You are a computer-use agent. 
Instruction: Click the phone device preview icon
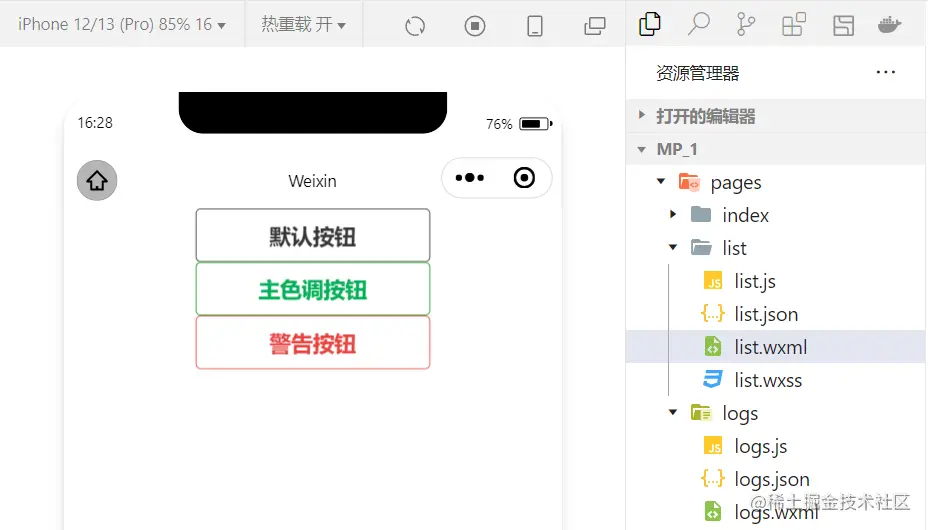coord(534,26)
